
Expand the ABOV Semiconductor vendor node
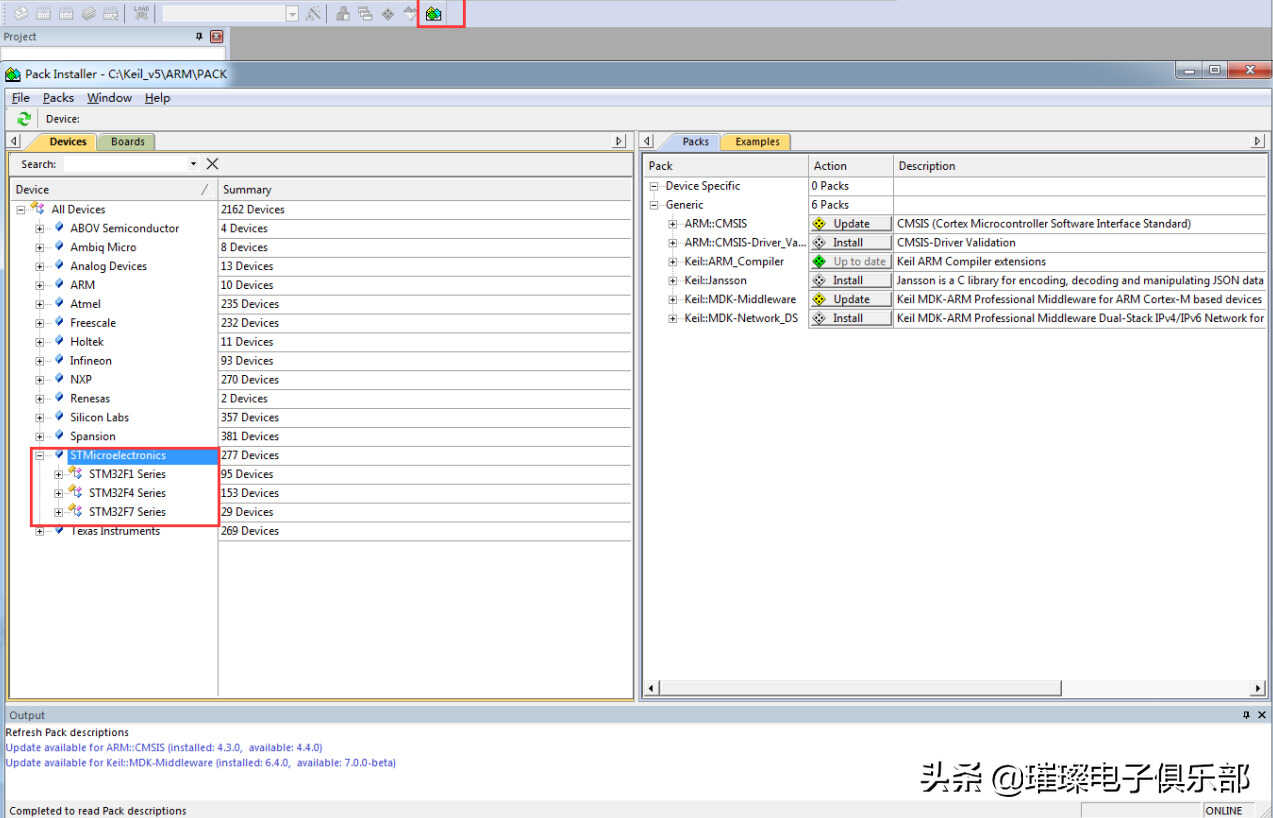click(x=40, y=228)
